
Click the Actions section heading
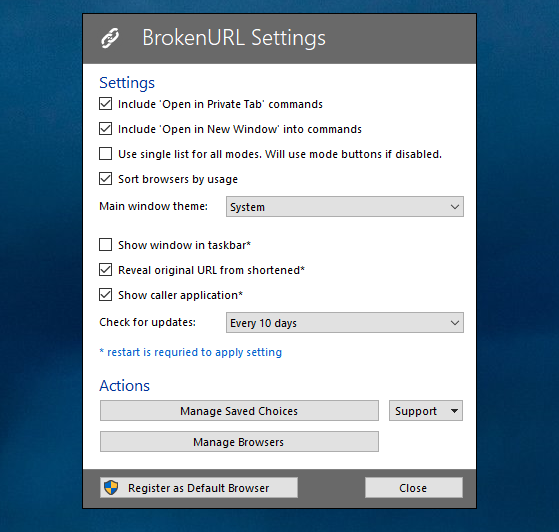click(124, 386)
